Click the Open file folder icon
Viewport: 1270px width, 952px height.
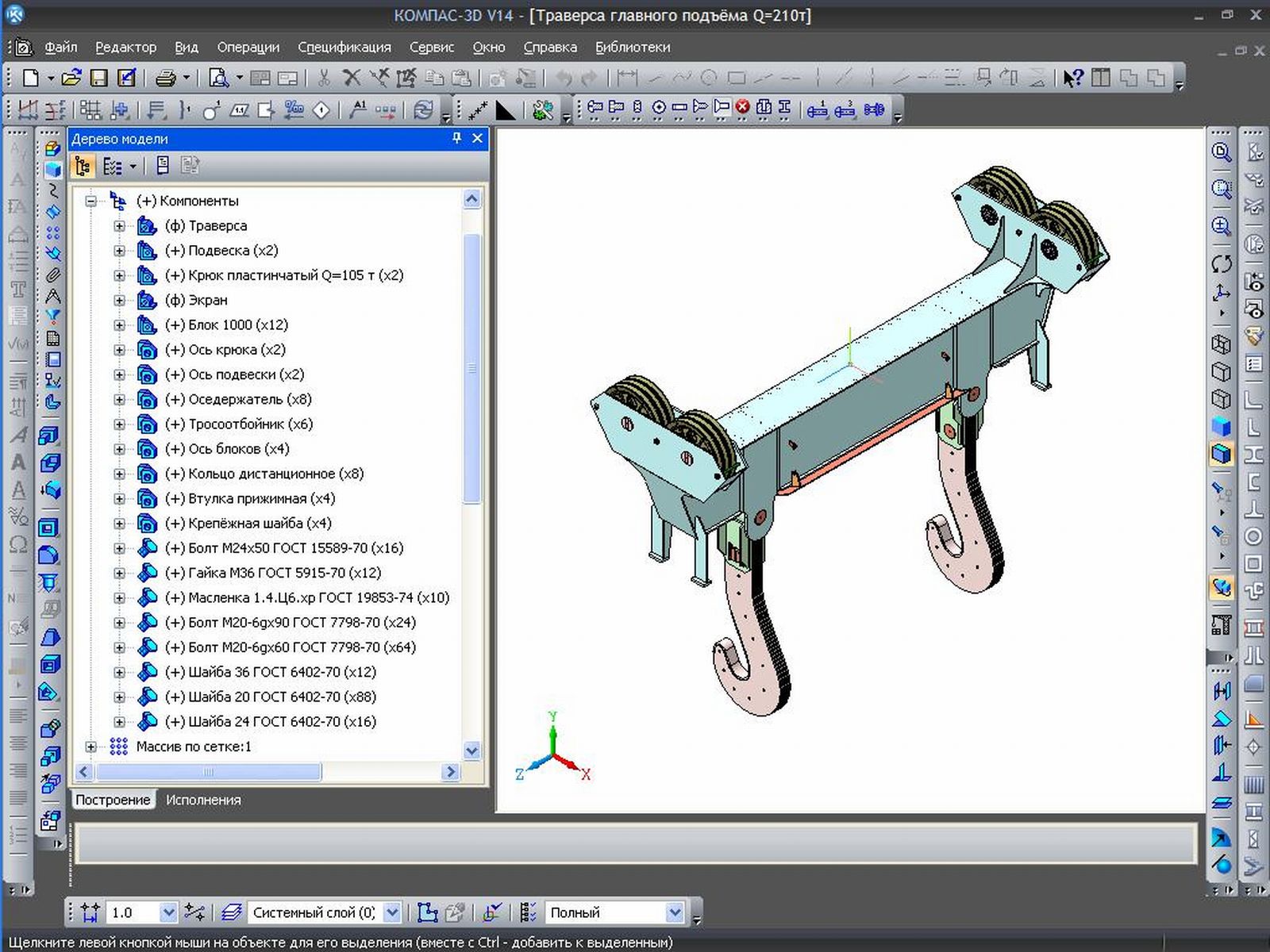pos(71,78)
